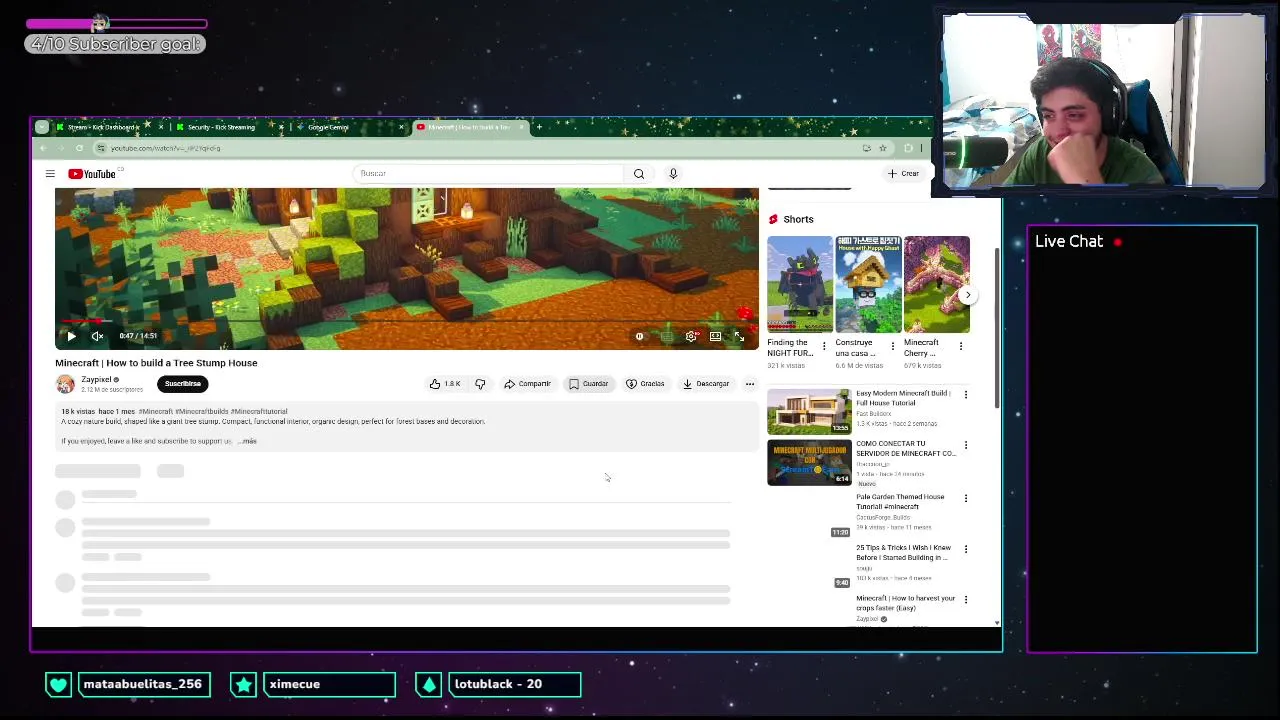This screenshot has width=1280, height=720.
Task: Open options for Easy Modern Minecraft Build
Action: 965,394
